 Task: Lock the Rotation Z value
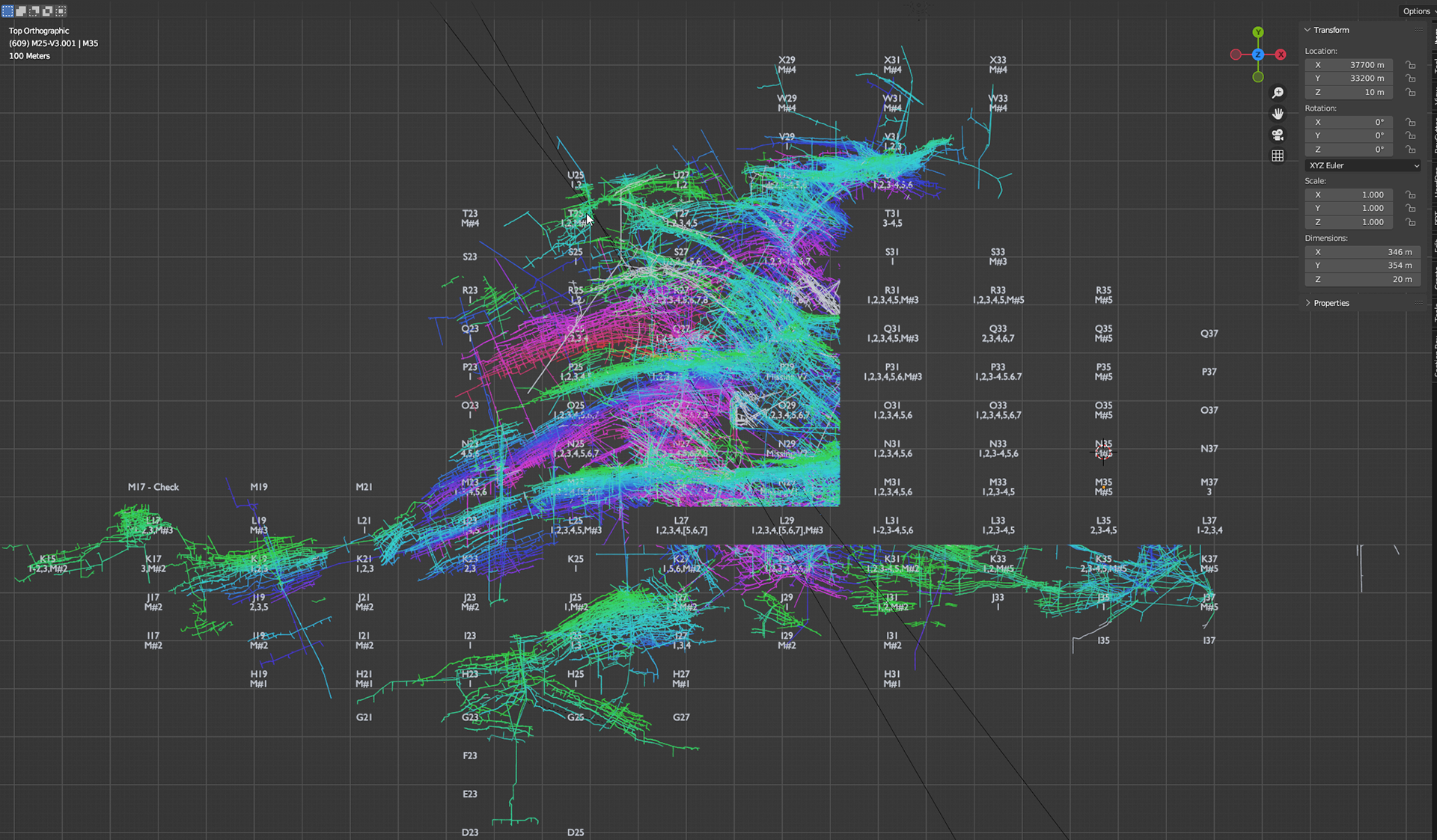[x=1410, y=150]
